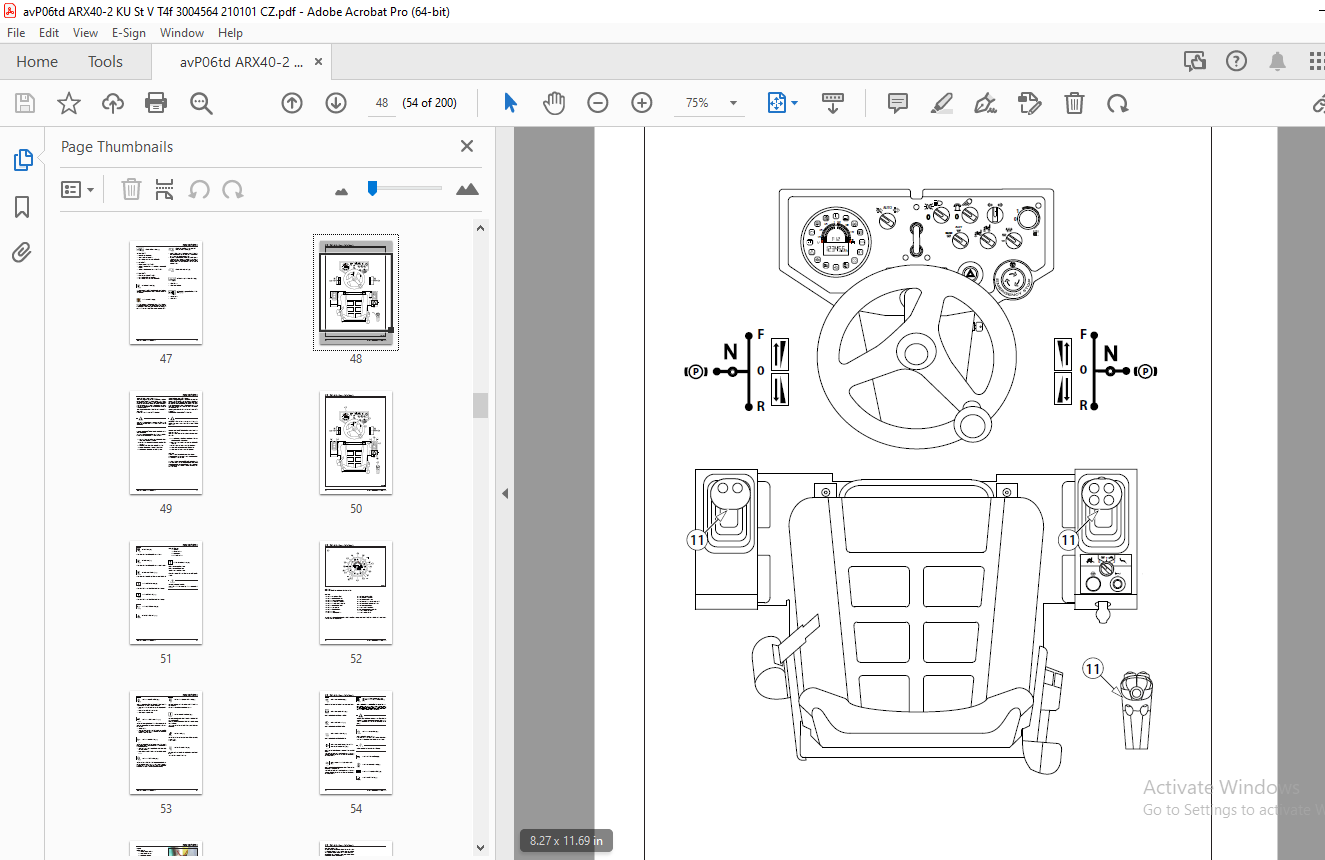Image resolution: width=1325 pixels, height=860 pixels.
Task: Close the avP06td document tab
Action: pyautogui.click(x=318, y=61)
